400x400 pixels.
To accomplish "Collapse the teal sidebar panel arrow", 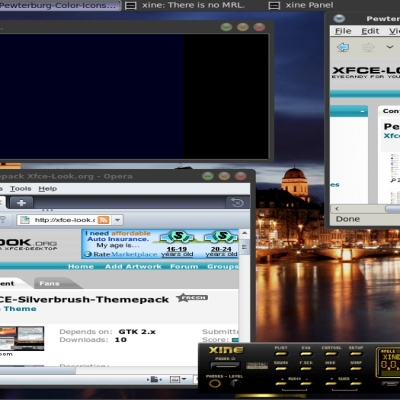I will click(362, 111).
